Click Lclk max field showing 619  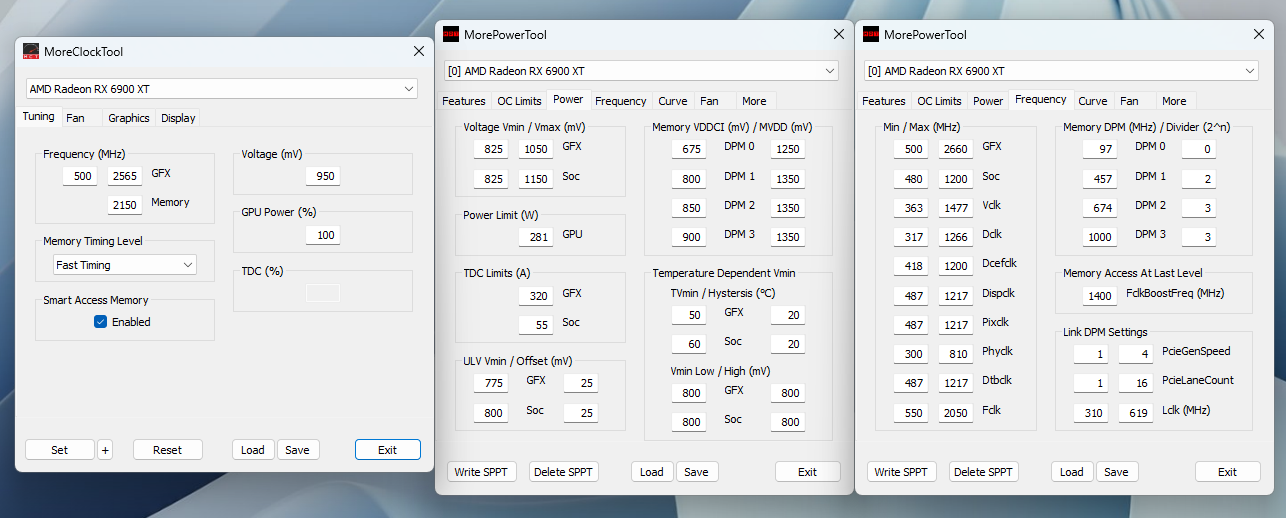tap(1136, 413)
